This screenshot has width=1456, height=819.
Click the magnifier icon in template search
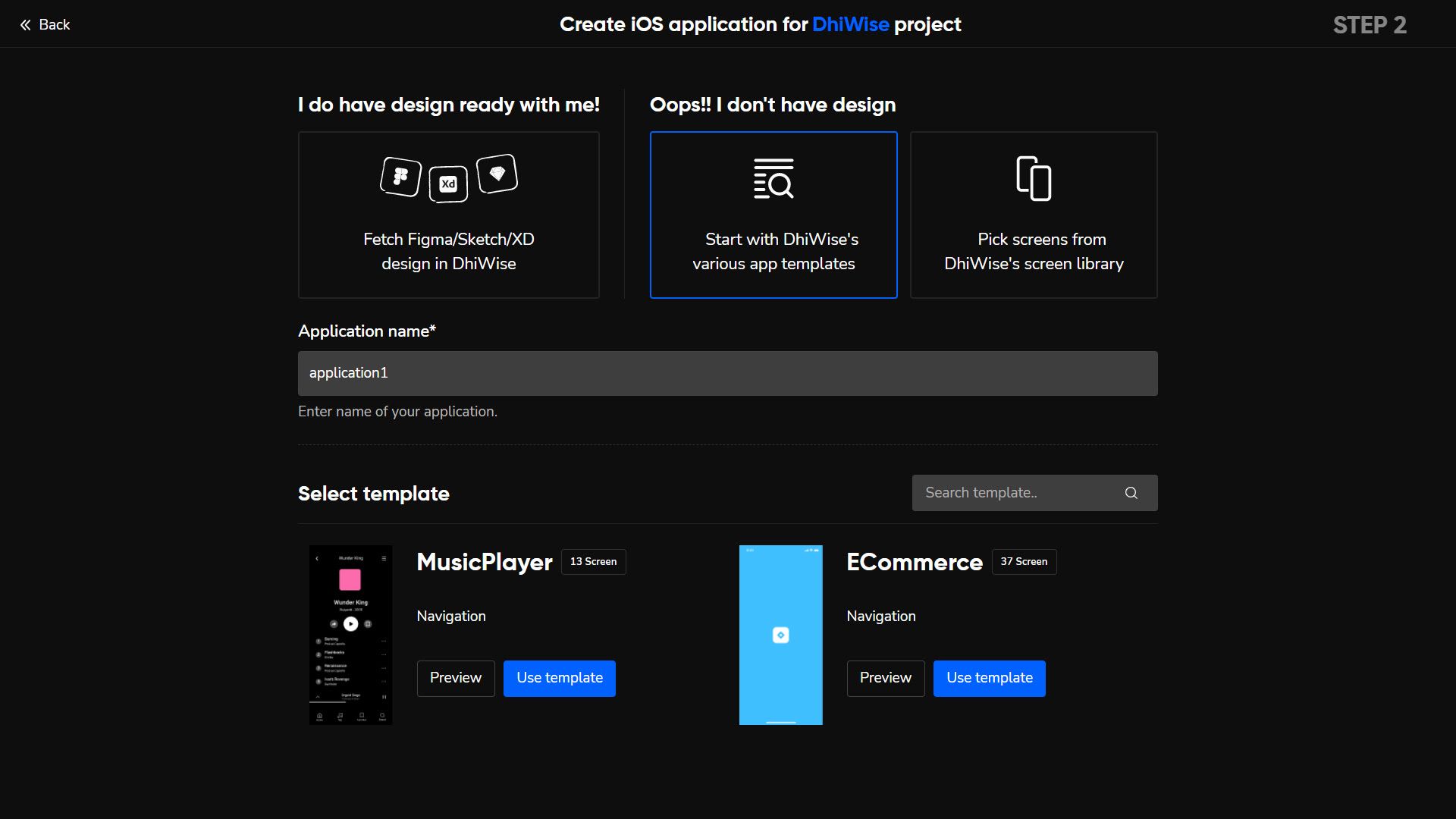tap(1131, 493)
